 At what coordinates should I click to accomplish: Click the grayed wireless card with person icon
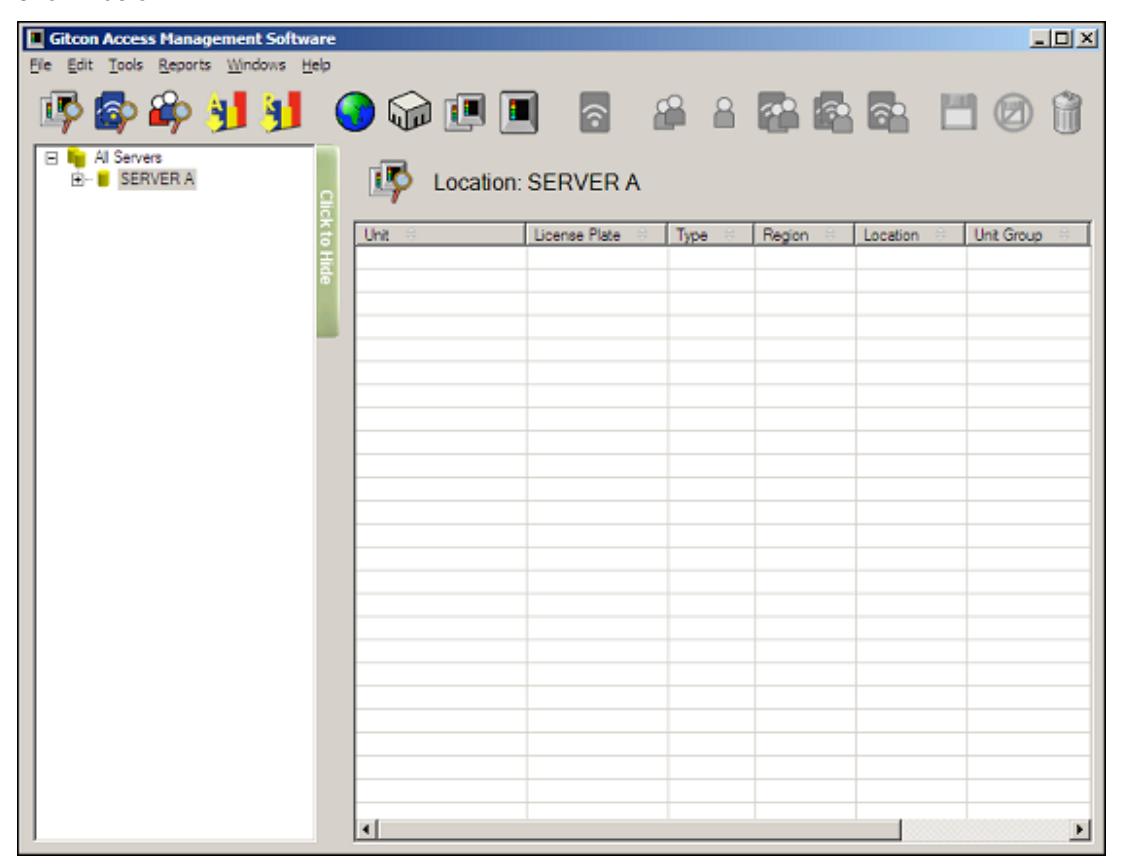tap(888, 112)
